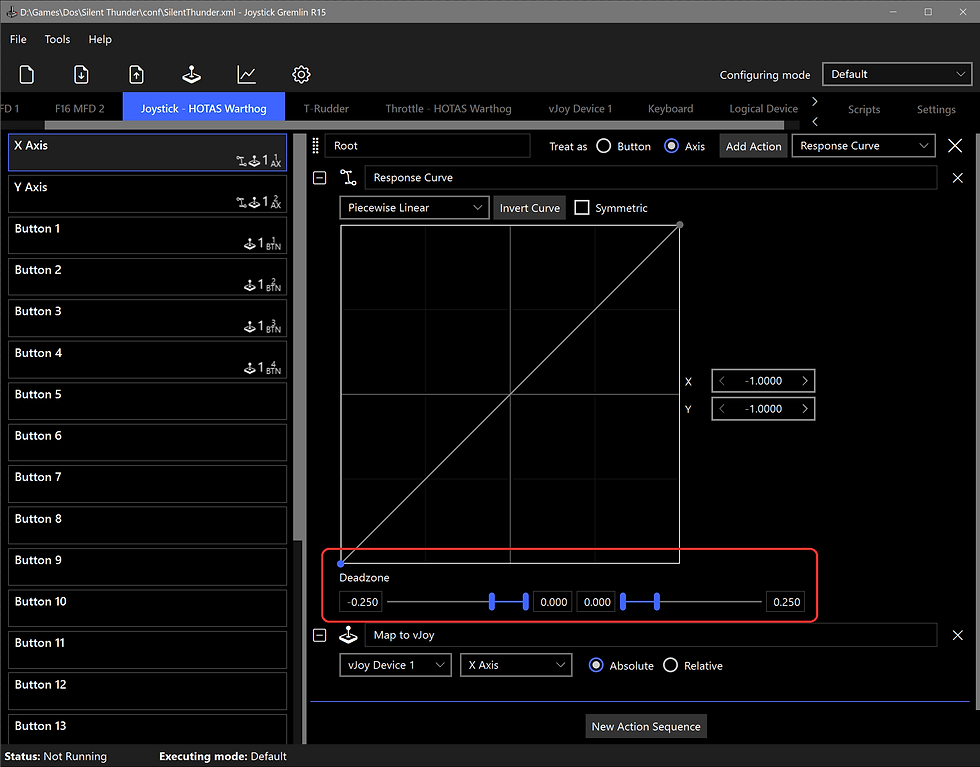Increase the X value with right arrow

coord(805,381)
